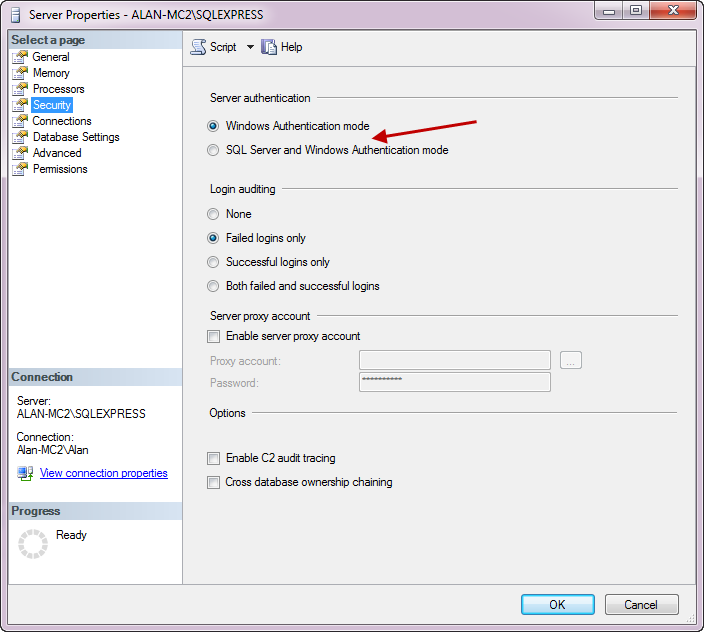Screen dimensions: 704x632
Task: Switch to the Advanced page
Action: coord(57,153)
